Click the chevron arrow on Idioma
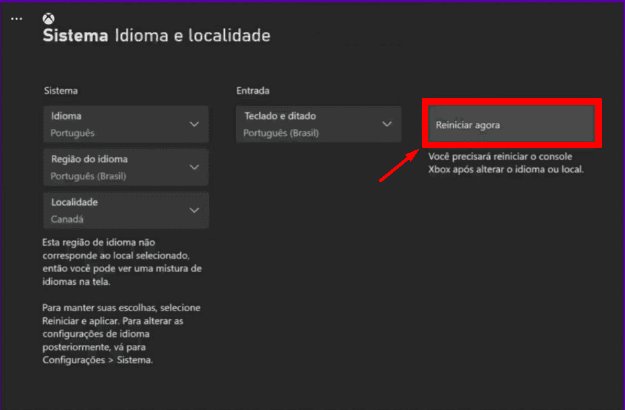 point(194,124)
